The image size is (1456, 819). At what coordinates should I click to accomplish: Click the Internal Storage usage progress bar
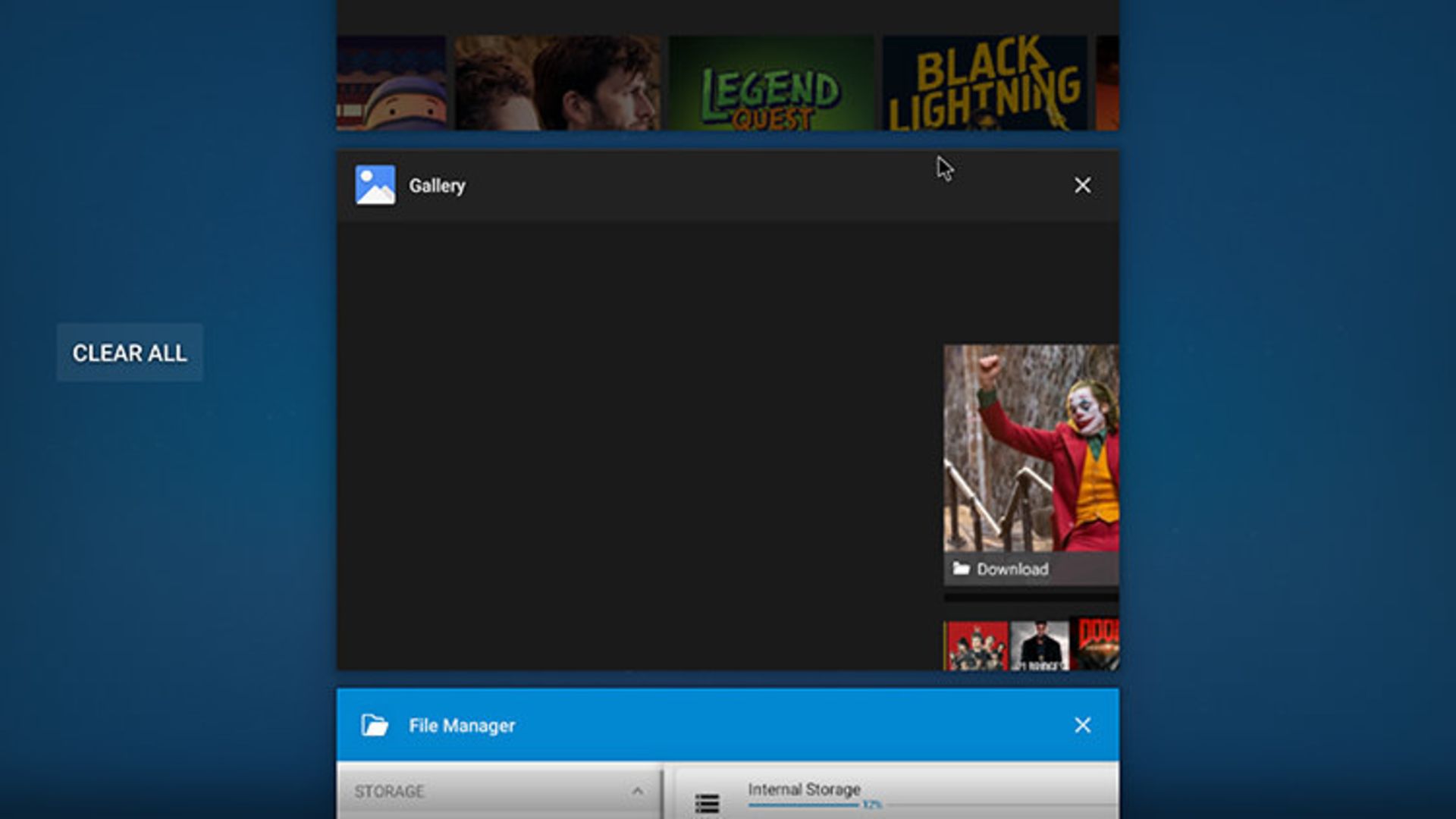tap(804, 805)
